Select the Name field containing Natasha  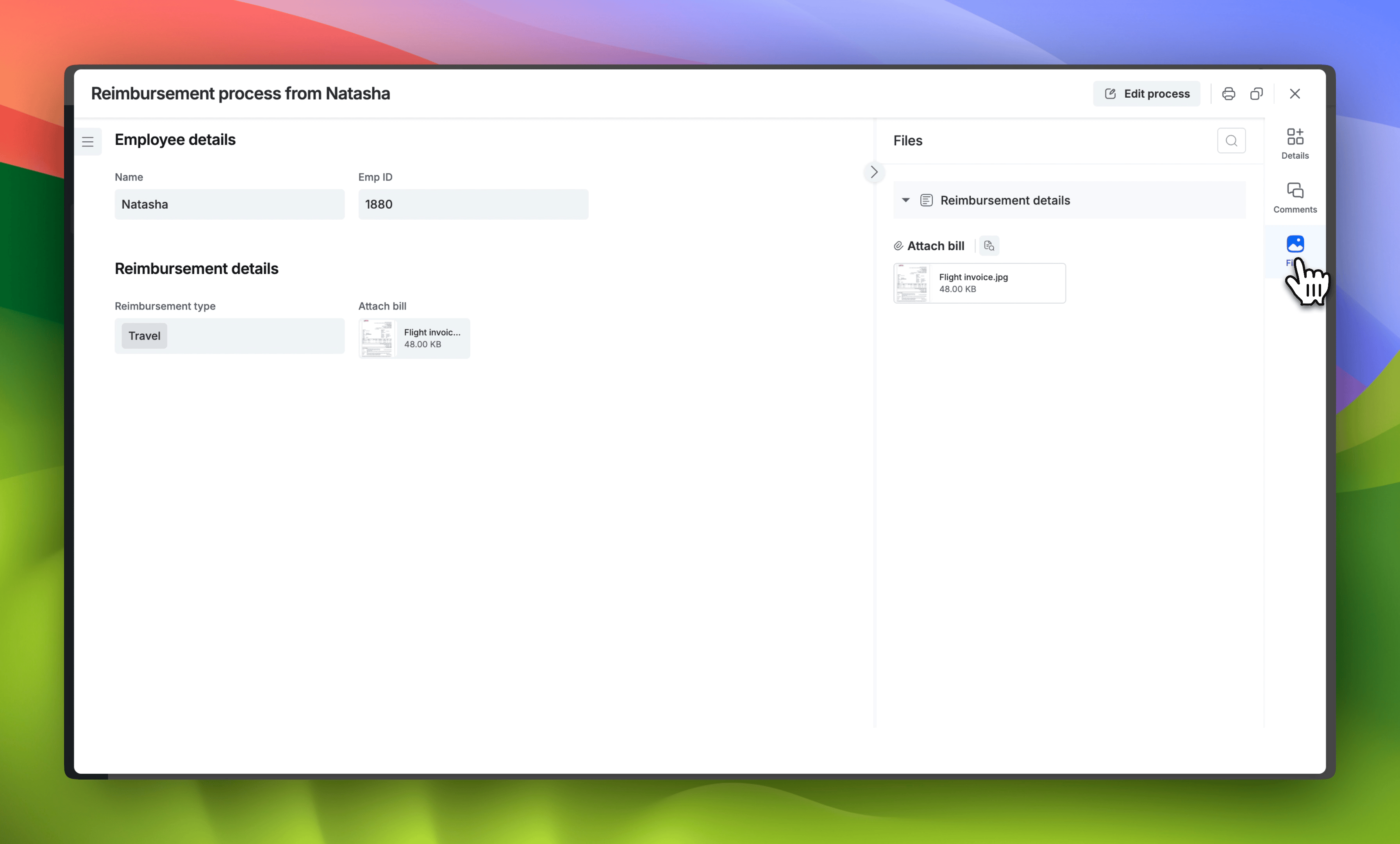[229, 204]
